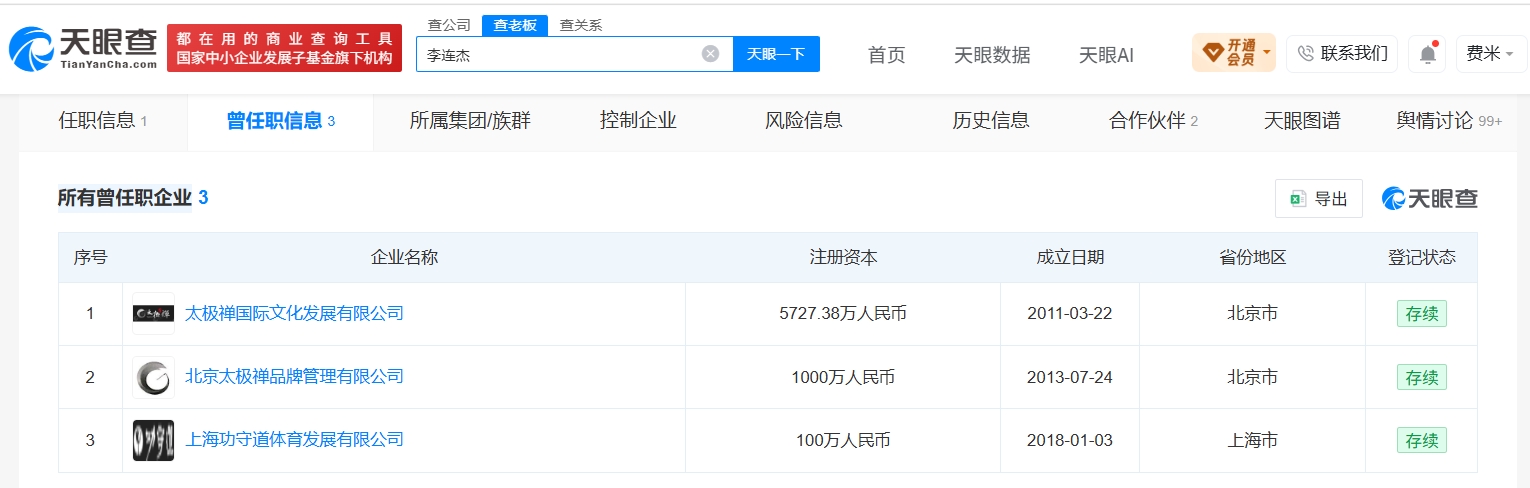Click the 上海功守道体育 company logo thumbnail
The image size is (1530, 488).
click(153, 440)
